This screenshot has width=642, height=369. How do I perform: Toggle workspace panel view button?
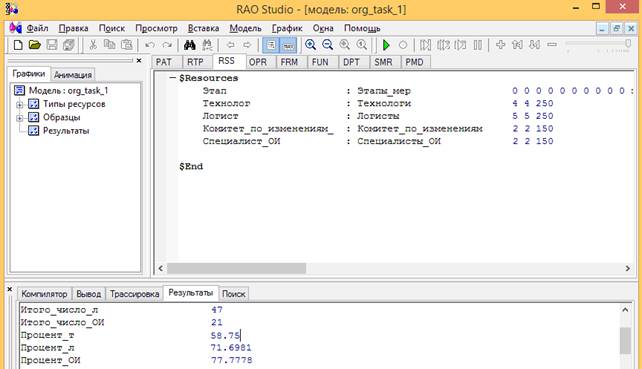coord(271,45)
